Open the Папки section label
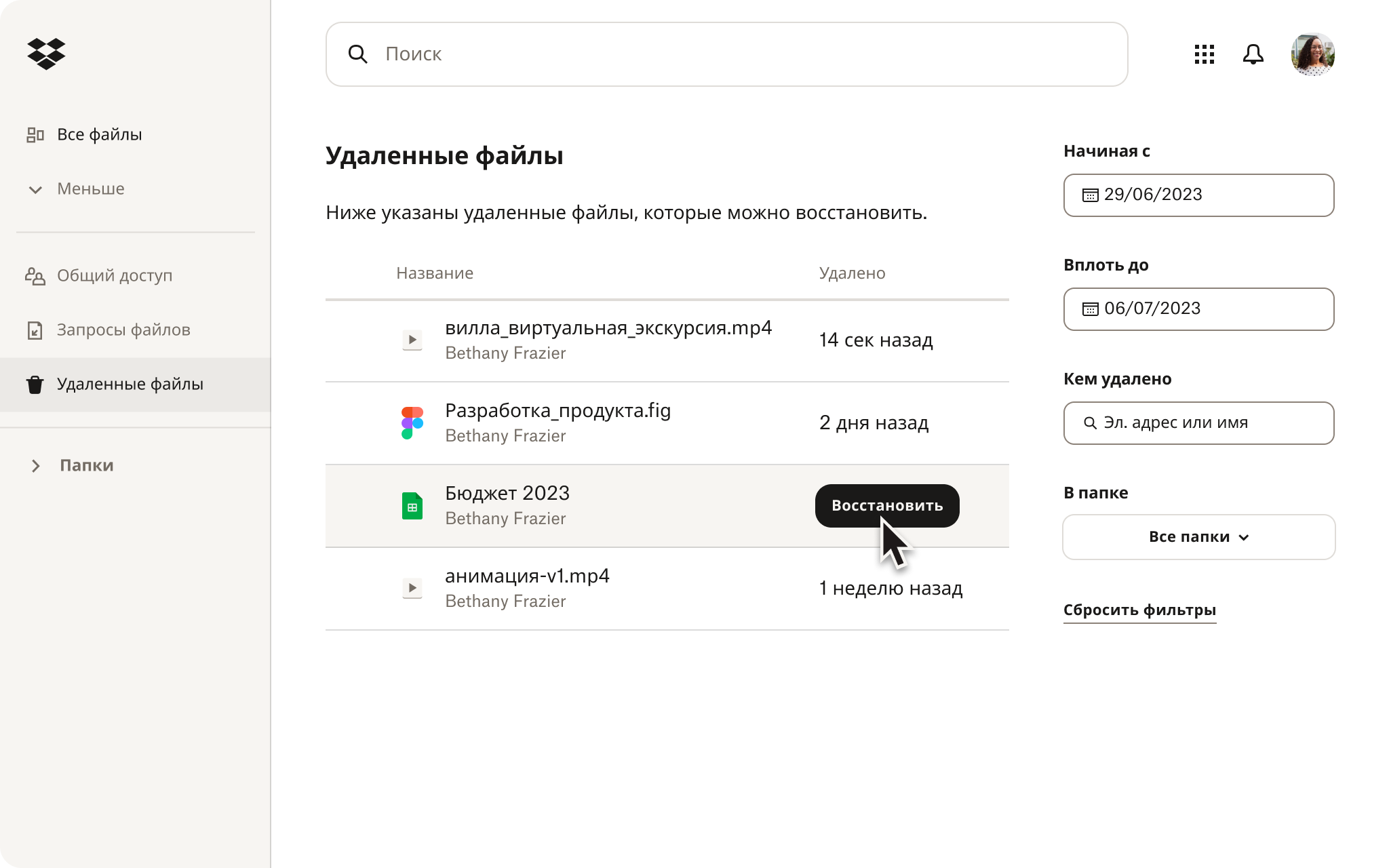Image resolution: width=1389 pixels, height=868 pixels. [87, 466]
